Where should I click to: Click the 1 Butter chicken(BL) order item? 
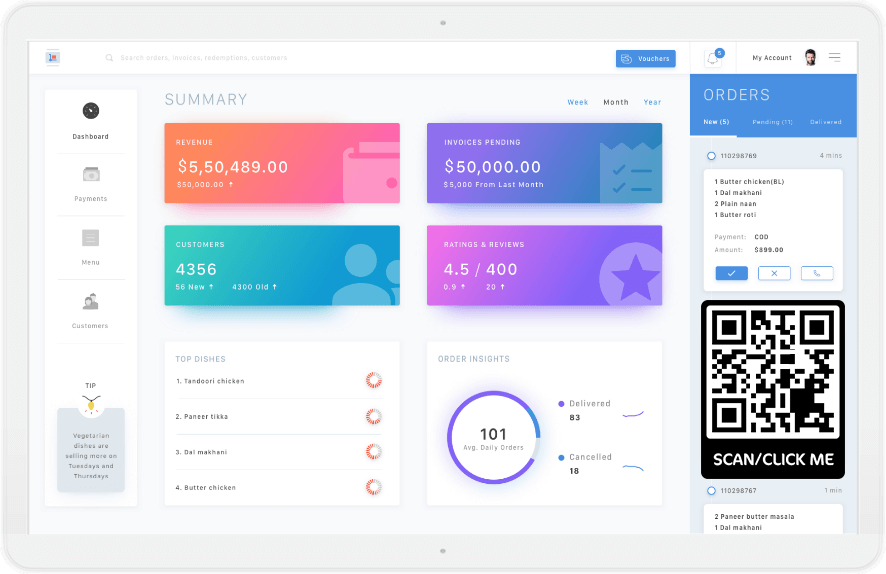pos(749,182)
